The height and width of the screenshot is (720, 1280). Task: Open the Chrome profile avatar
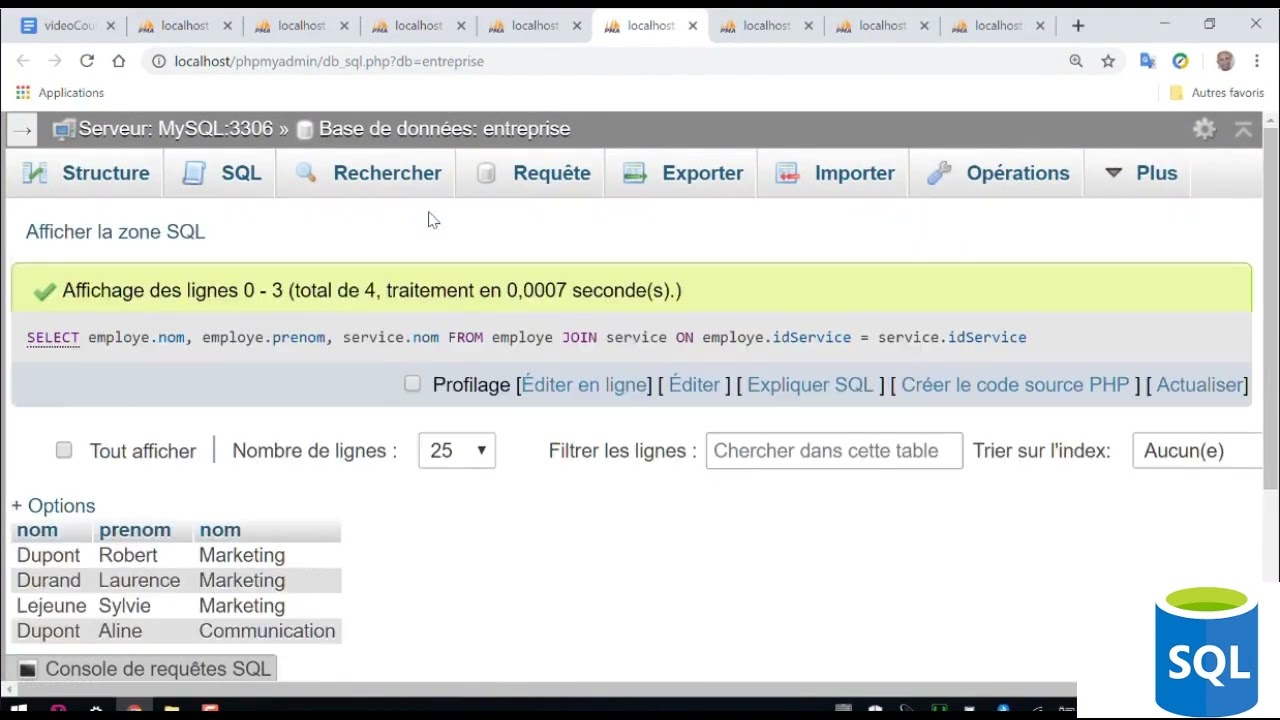click(1225, 61)
